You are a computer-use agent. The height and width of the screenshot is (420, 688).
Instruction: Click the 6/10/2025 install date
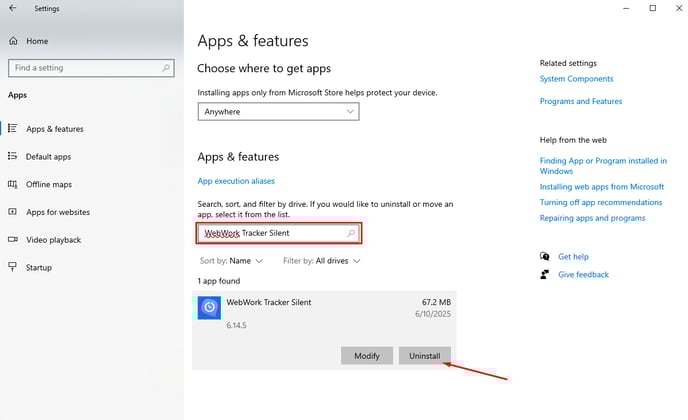tap(433, 314)
